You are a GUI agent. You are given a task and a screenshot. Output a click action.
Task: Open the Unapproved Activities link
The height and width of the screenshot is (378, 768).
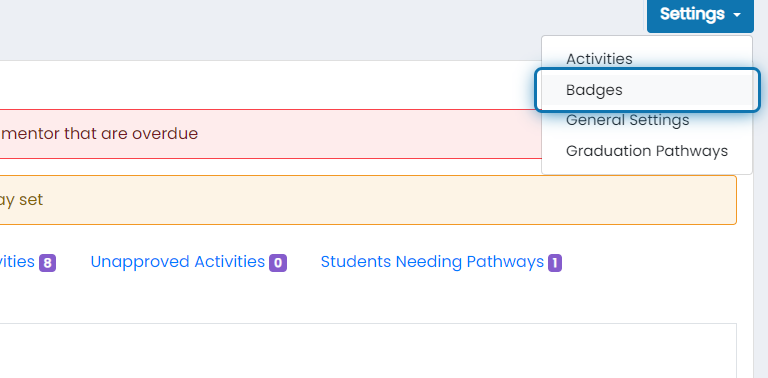[178, 262]
